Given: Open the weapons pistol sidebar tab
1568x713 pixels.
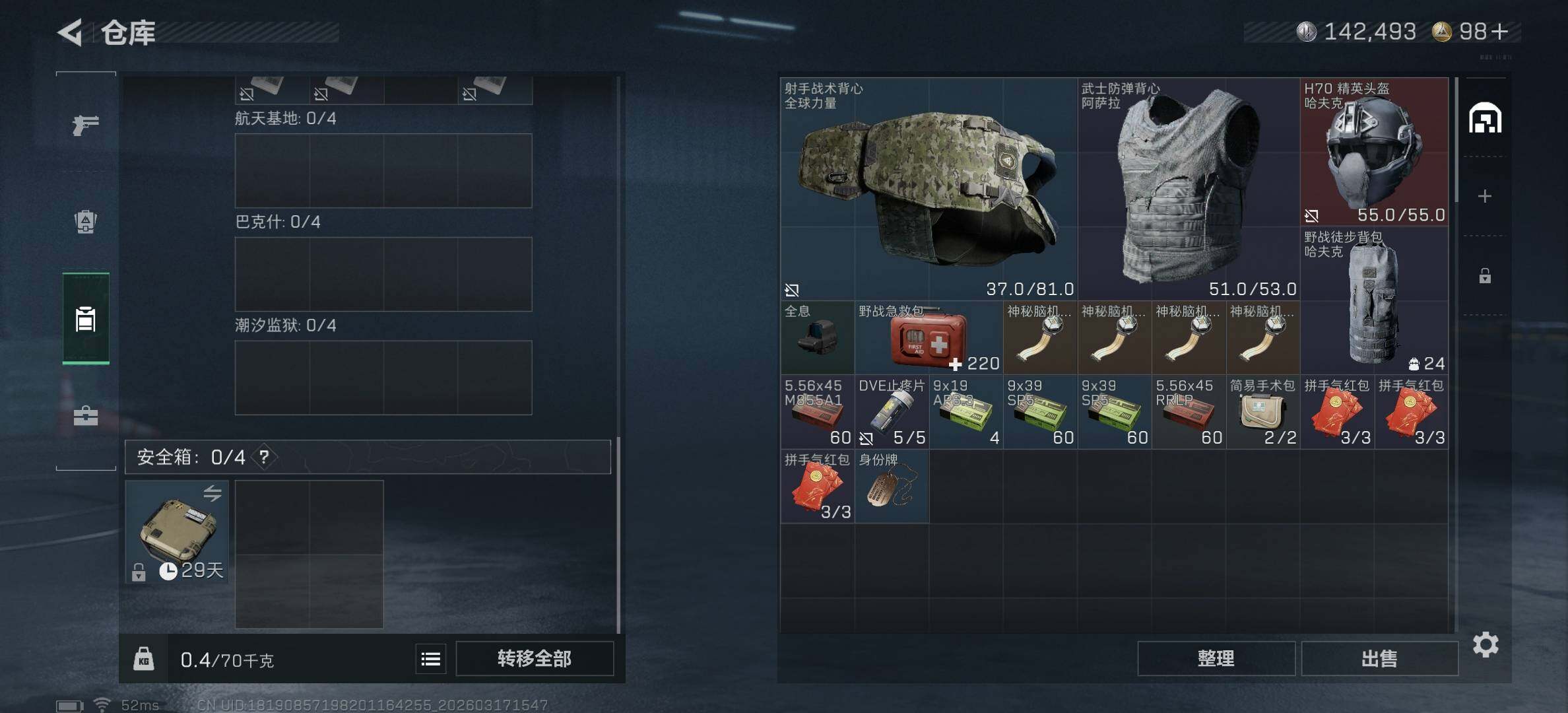Looking at the screenshot, I should [x=86, y=124].
